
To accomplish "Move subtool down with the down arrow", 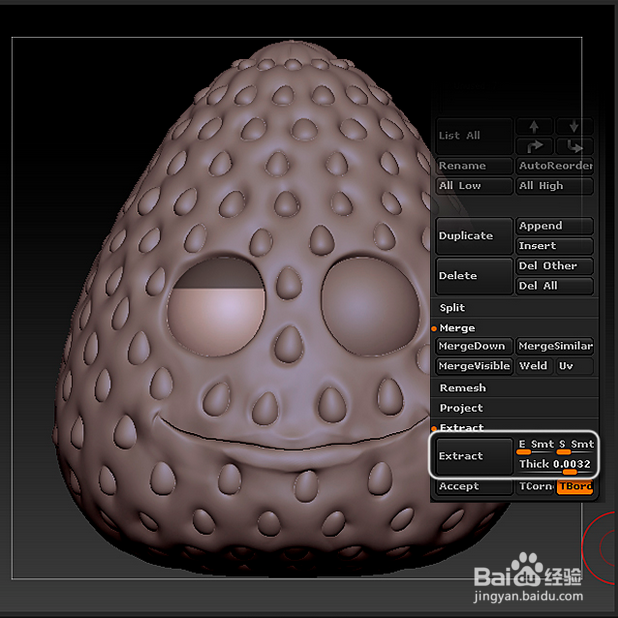I will tap(574, 127).
